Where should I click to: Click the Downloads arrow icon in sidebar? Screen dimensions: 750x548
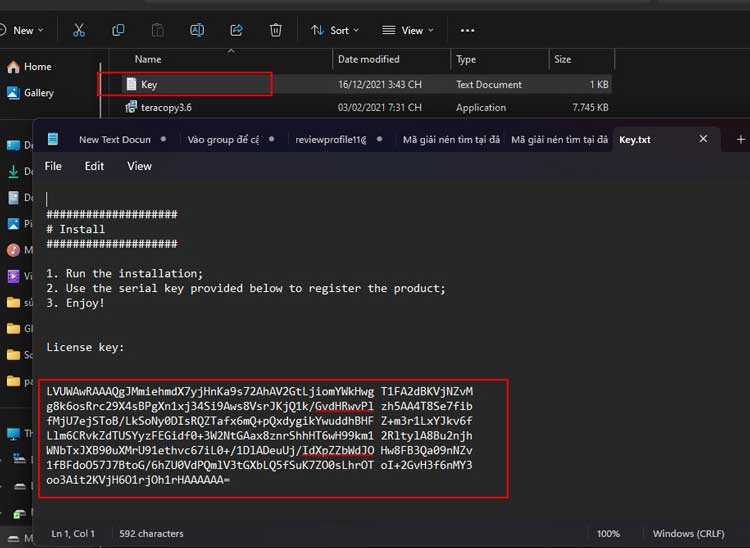(x=13, y=171)
